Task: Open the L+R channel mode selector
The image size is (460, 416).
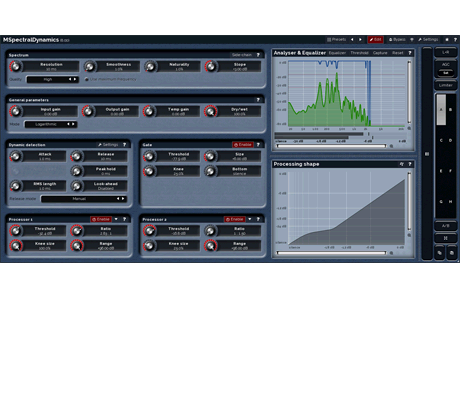Action: pyautogui.click(x=446, y=52)
